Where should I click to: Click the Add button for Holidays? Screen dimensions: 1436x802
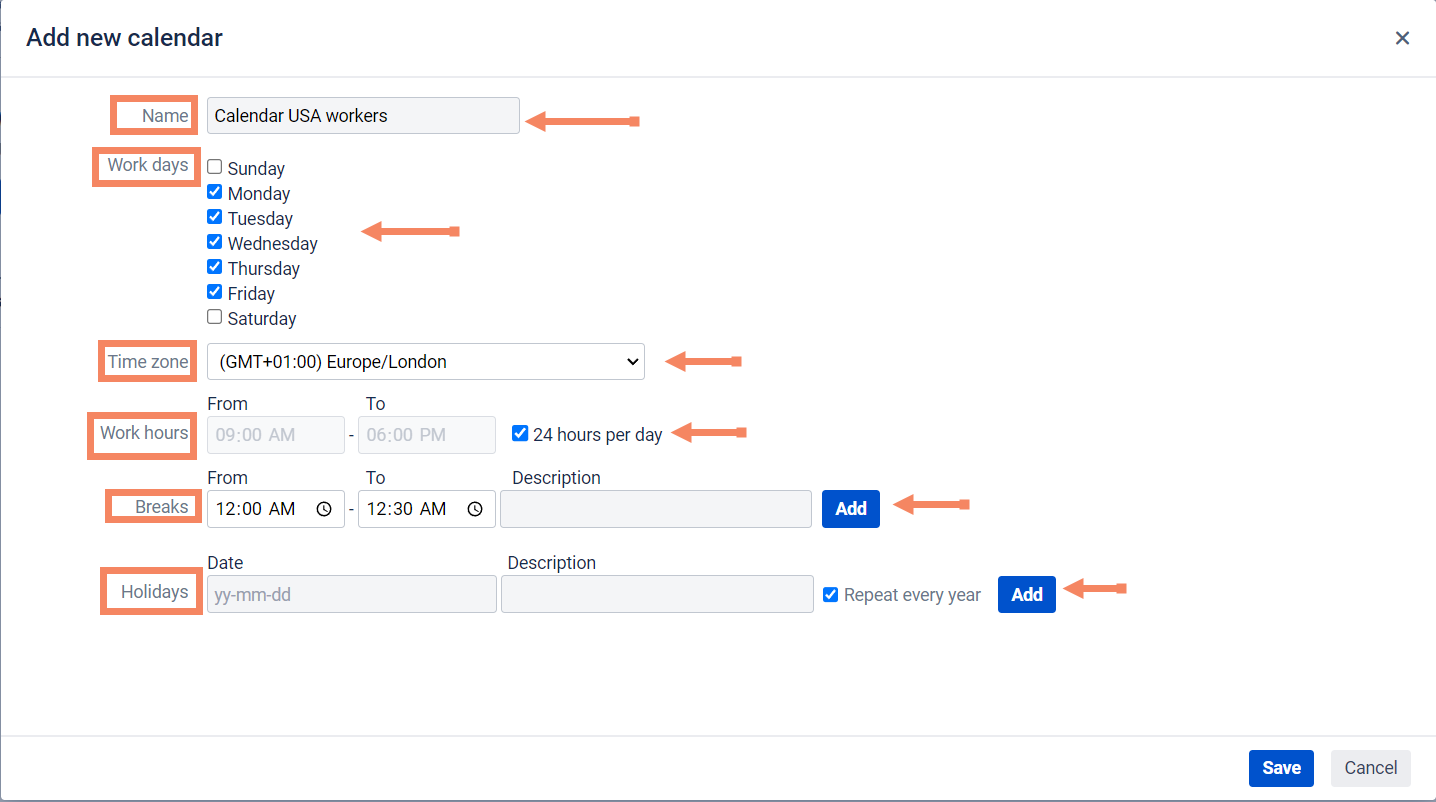tap(1026, 594)
